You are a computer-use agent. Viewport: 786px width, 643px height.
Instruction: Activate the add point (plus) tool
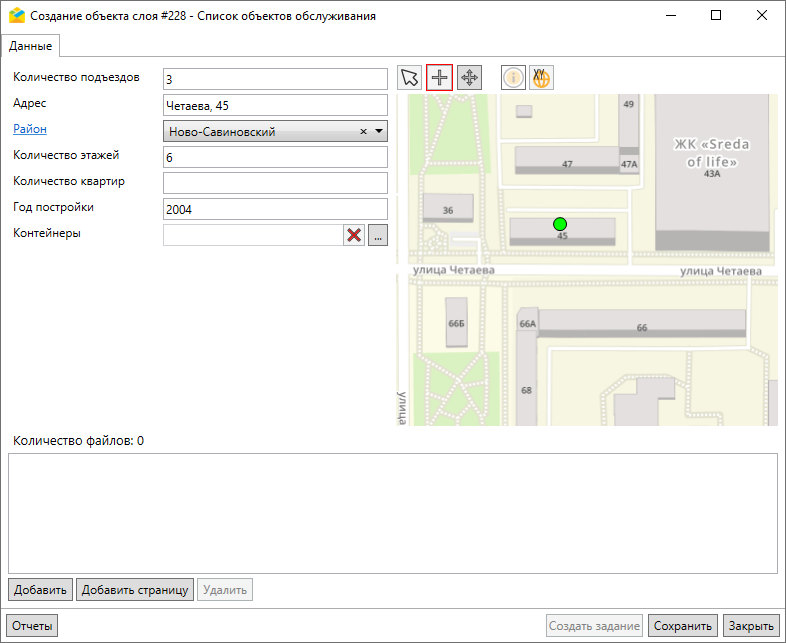[440, 78]
